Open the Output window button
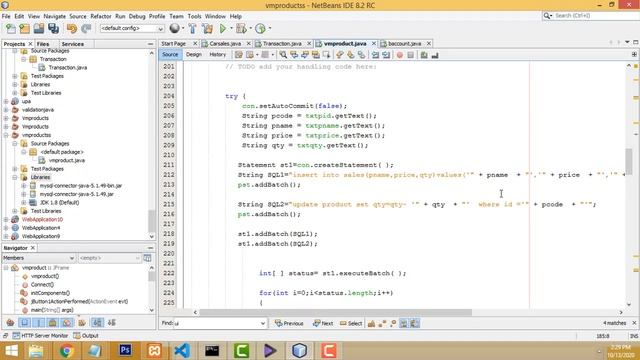The height and width of the screenshot is (360, 640). 86,336
